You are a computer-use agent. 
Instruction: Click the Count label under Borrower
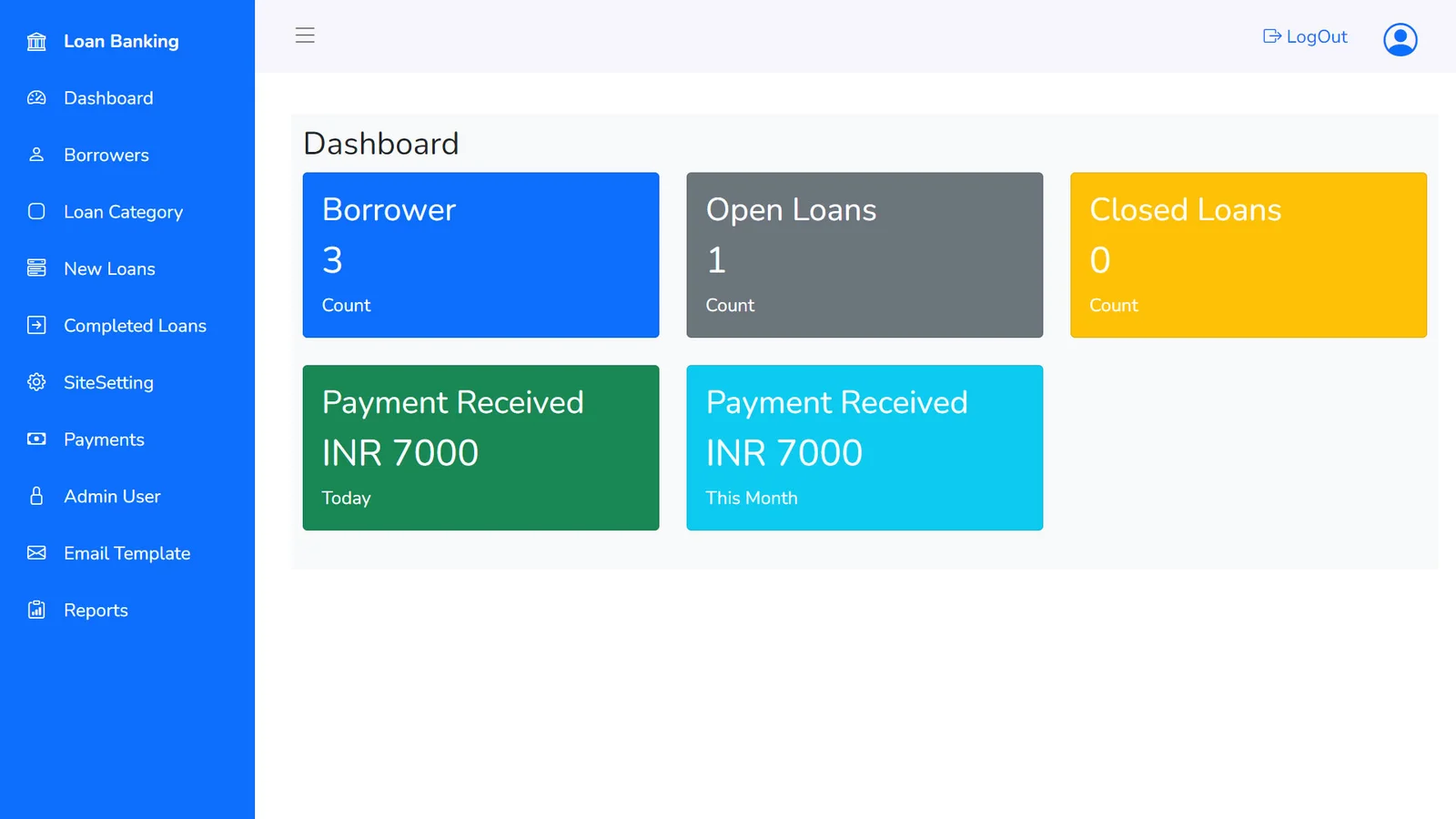point(347,305)
